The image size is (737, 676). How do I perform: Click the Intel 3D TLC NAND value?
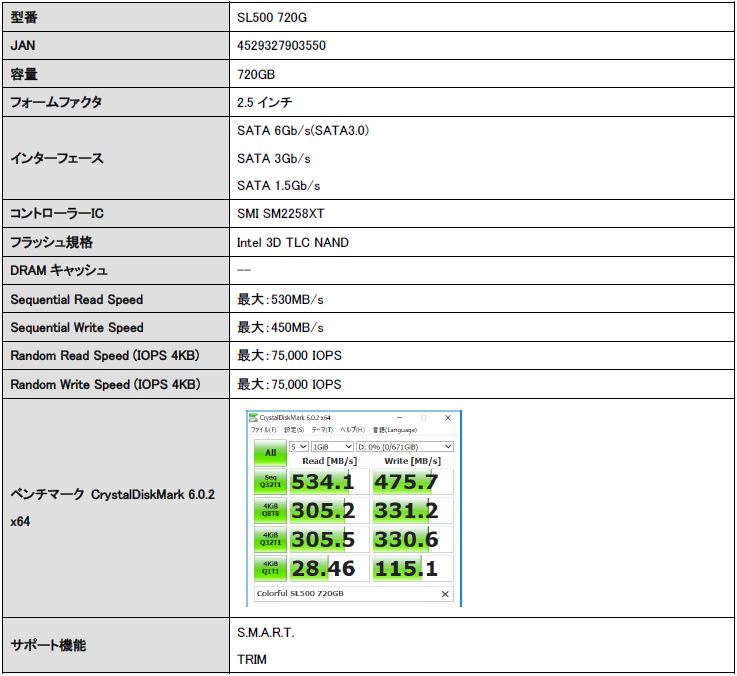(x=292, y=243)
